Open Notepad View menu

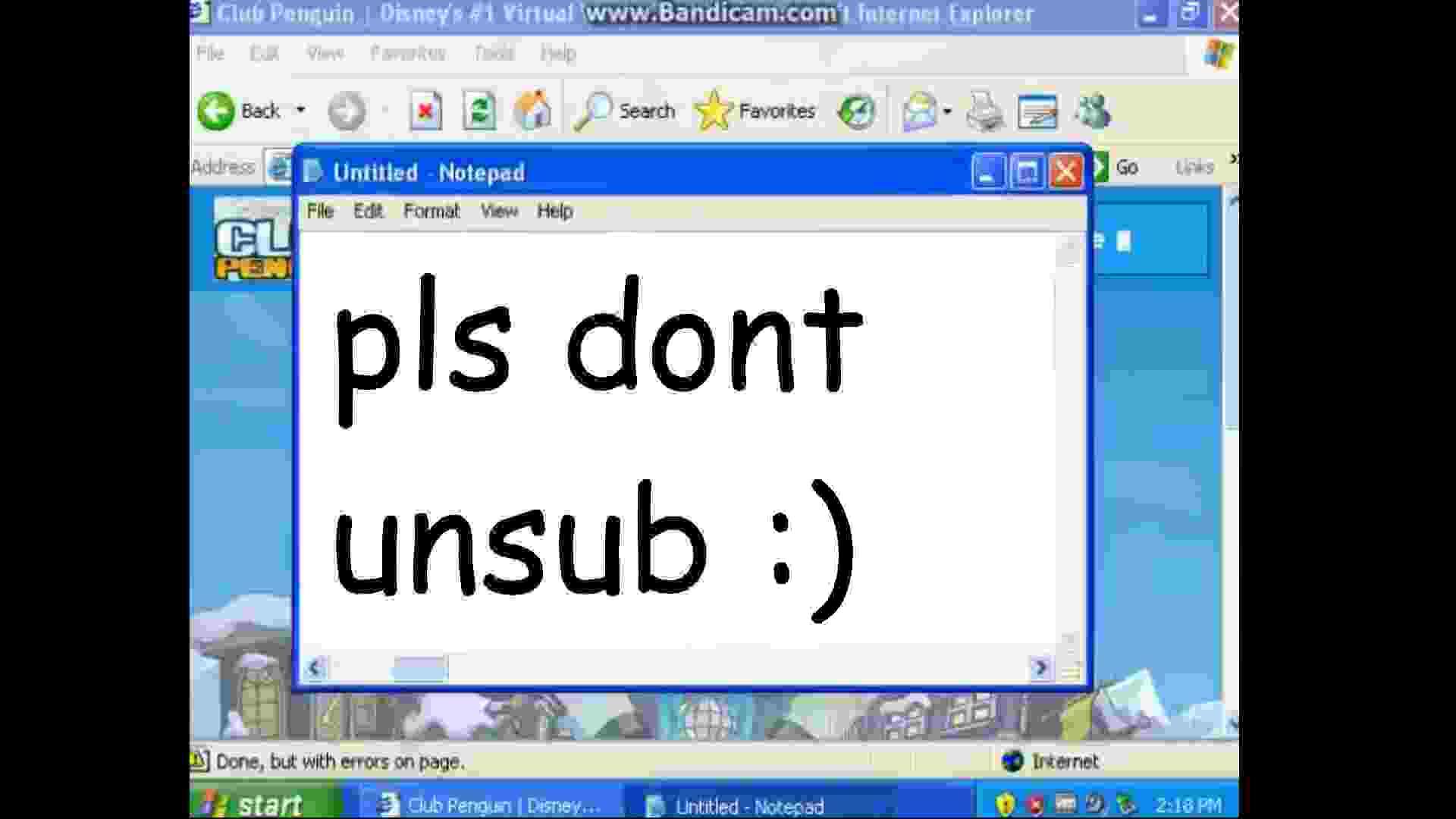click(499, 211)
